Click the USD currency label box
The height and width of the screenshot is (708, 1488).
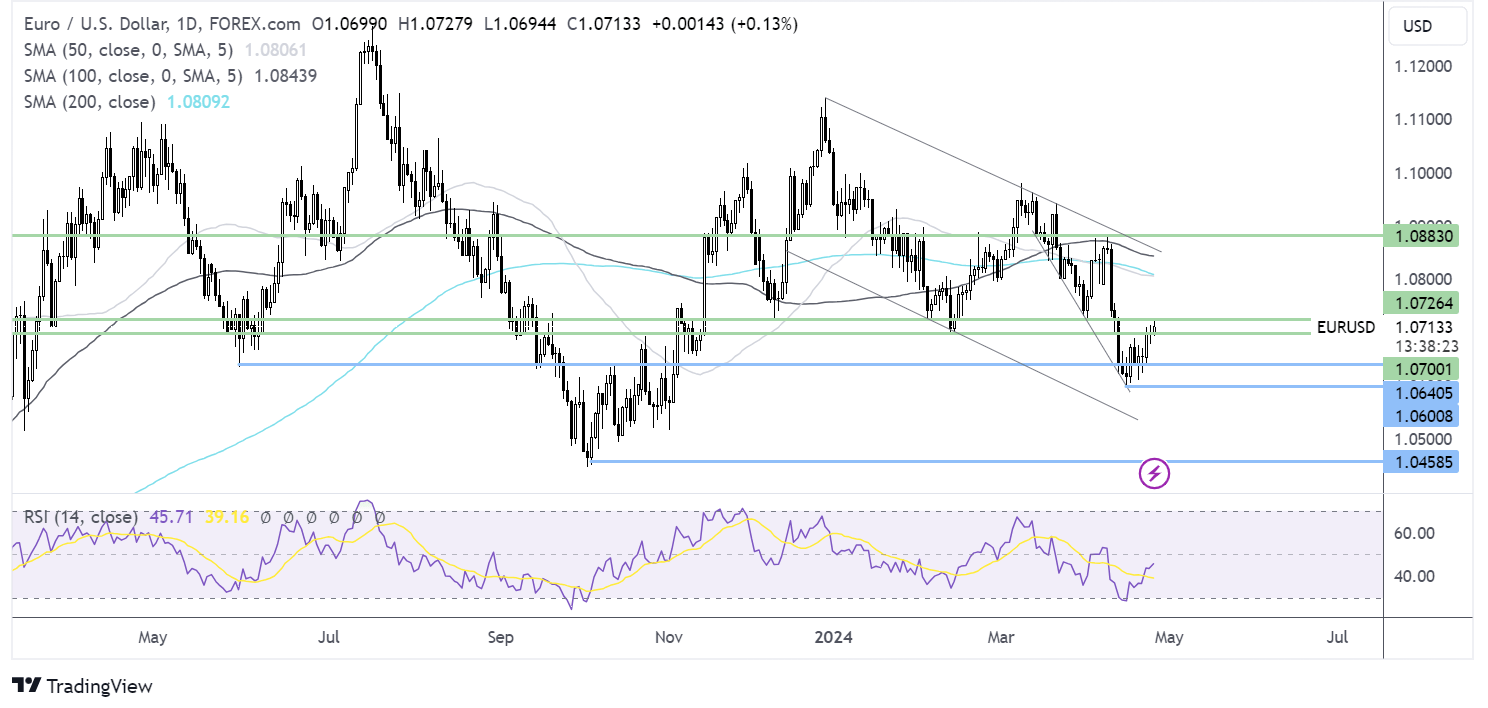[x=1427, y=27]
